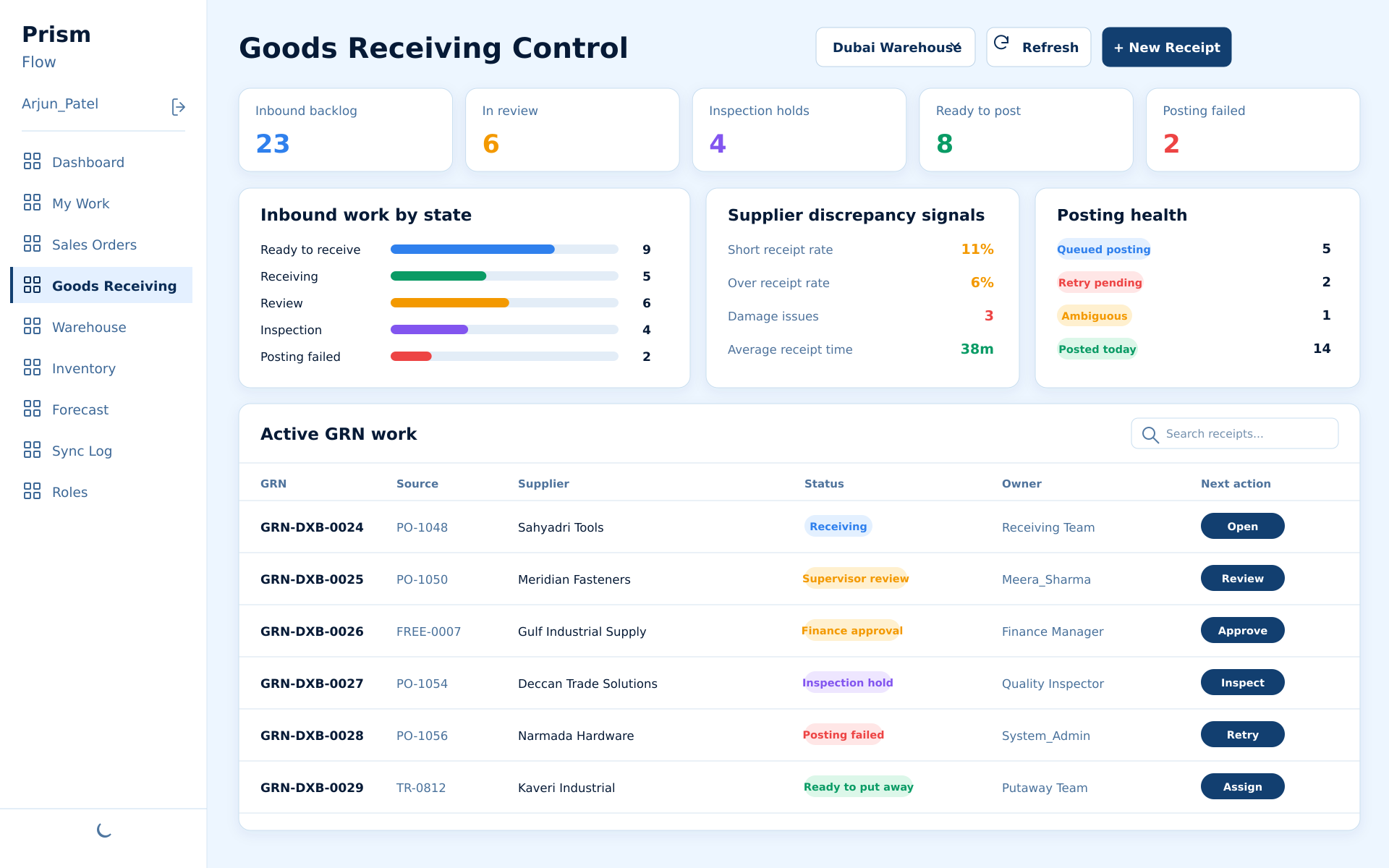Create a New Receipt
This screenshot has width=1389, height=868.
point(1166,47)
